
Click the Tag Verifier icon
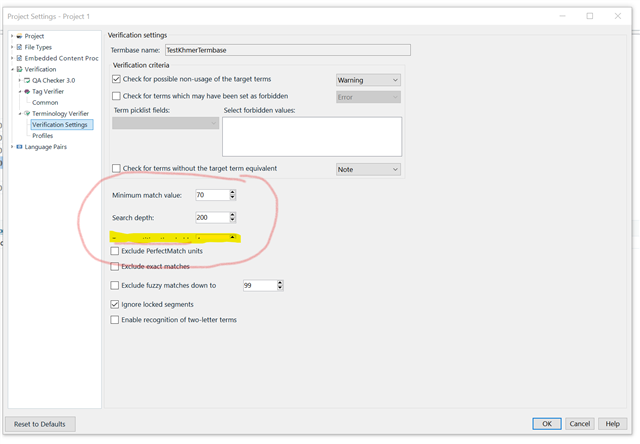pyautogui.click(x=27, y=91)
